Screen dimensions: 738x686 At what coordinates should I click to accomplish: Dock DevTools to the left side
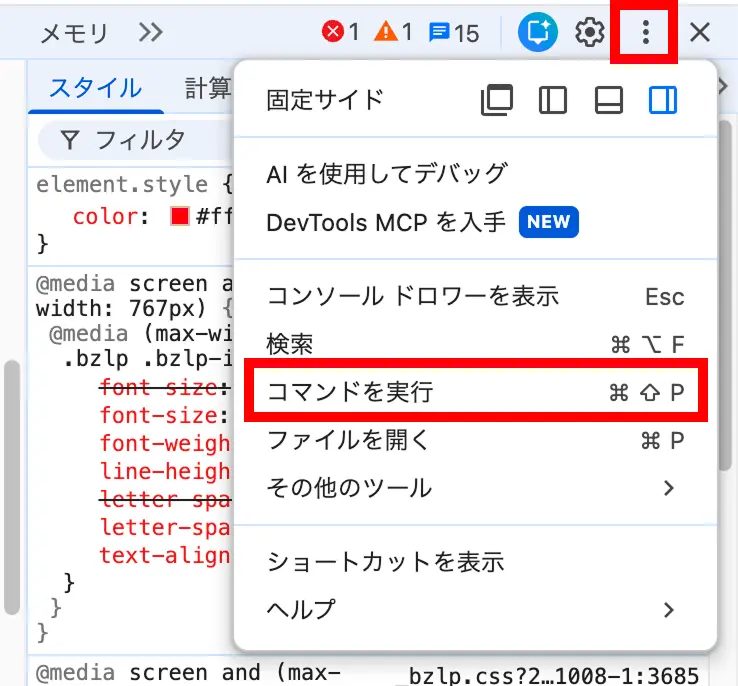(x=553, y=100)
